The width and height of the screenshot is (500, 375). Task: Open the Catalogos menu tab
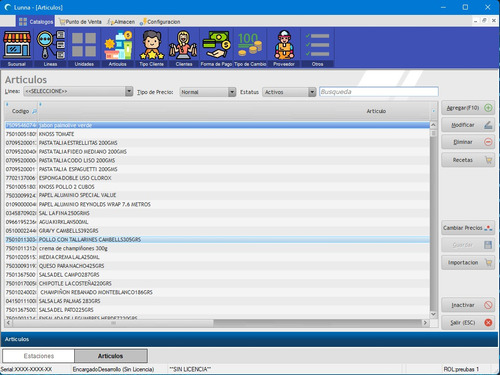35,22
